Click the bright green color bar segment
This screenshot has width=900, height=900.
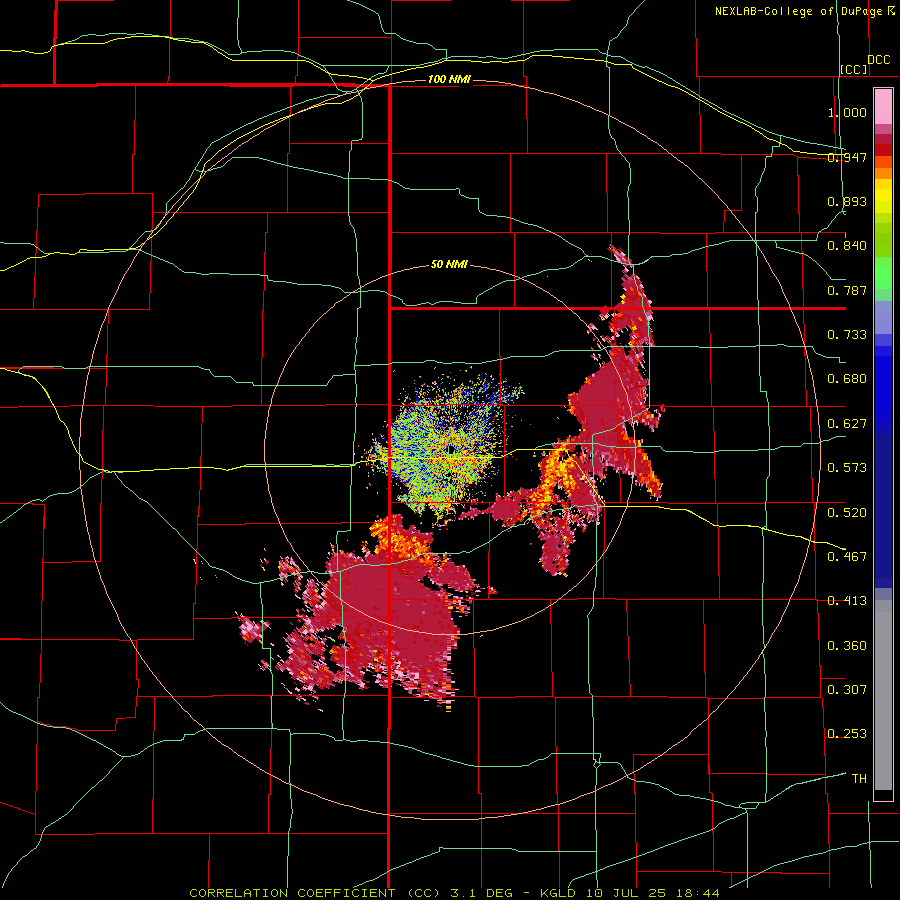(x=883, y=273)
